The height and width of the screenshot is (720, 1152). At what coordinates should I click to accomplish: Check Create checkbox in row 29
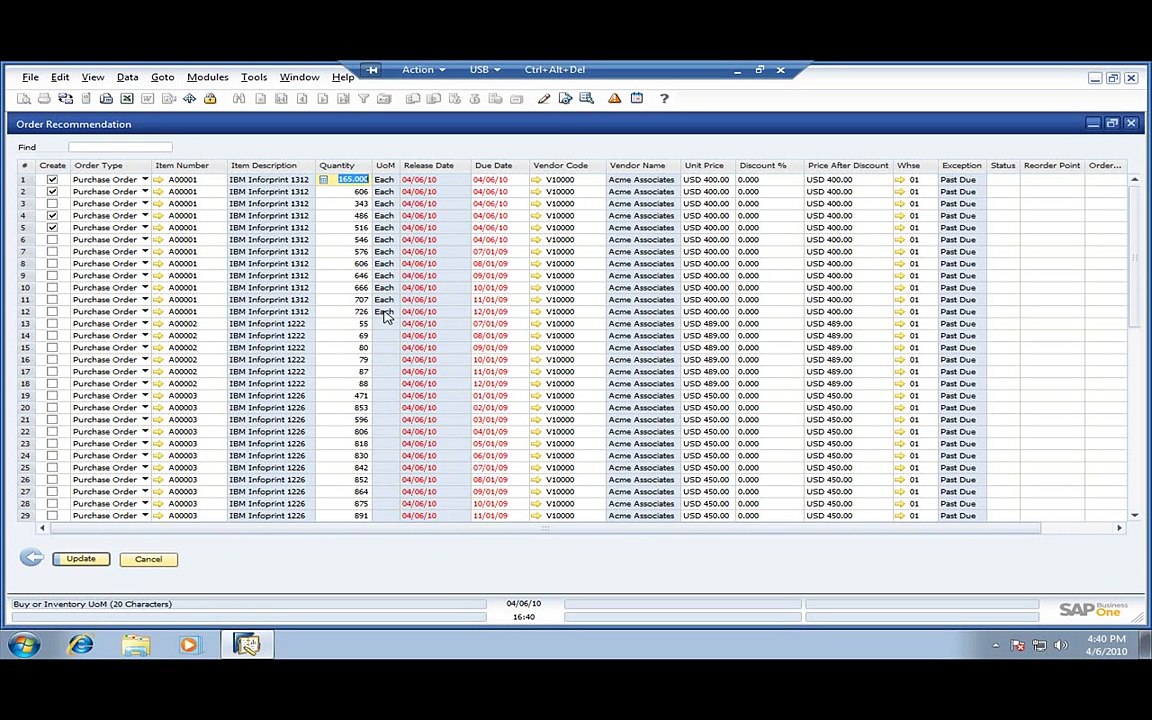coord(52,515)
